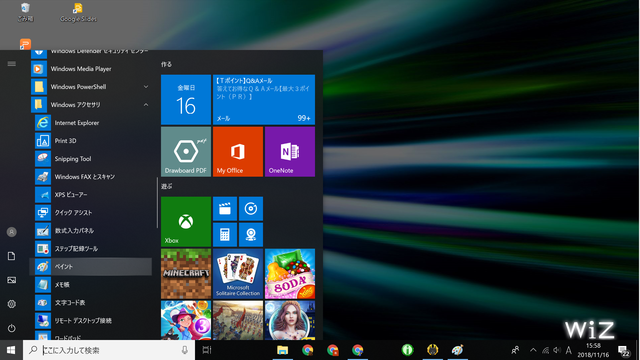Switch to Paint in the taskbar
The height and width of the screenshot is (360, 640).
tap(457, 350)
